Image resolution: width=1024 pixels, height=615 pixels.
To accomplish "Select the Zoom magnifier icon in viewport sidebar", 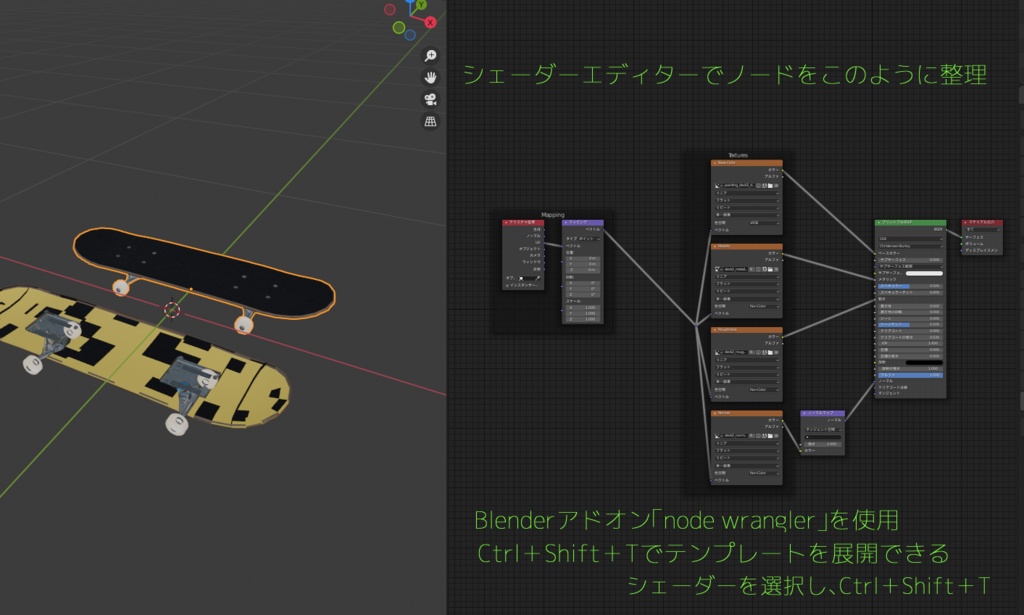I will [x=431, y=55].
